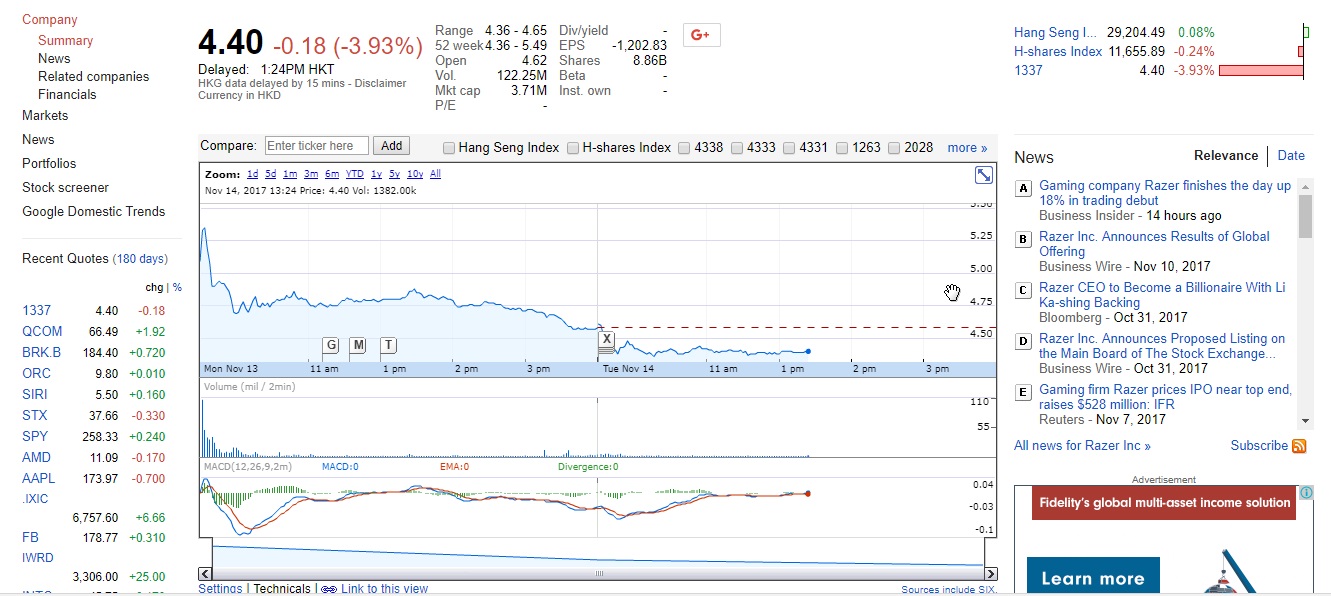Click chart range horizontal scrollbar thumb

pyautogui.click(x=599, y=574)
